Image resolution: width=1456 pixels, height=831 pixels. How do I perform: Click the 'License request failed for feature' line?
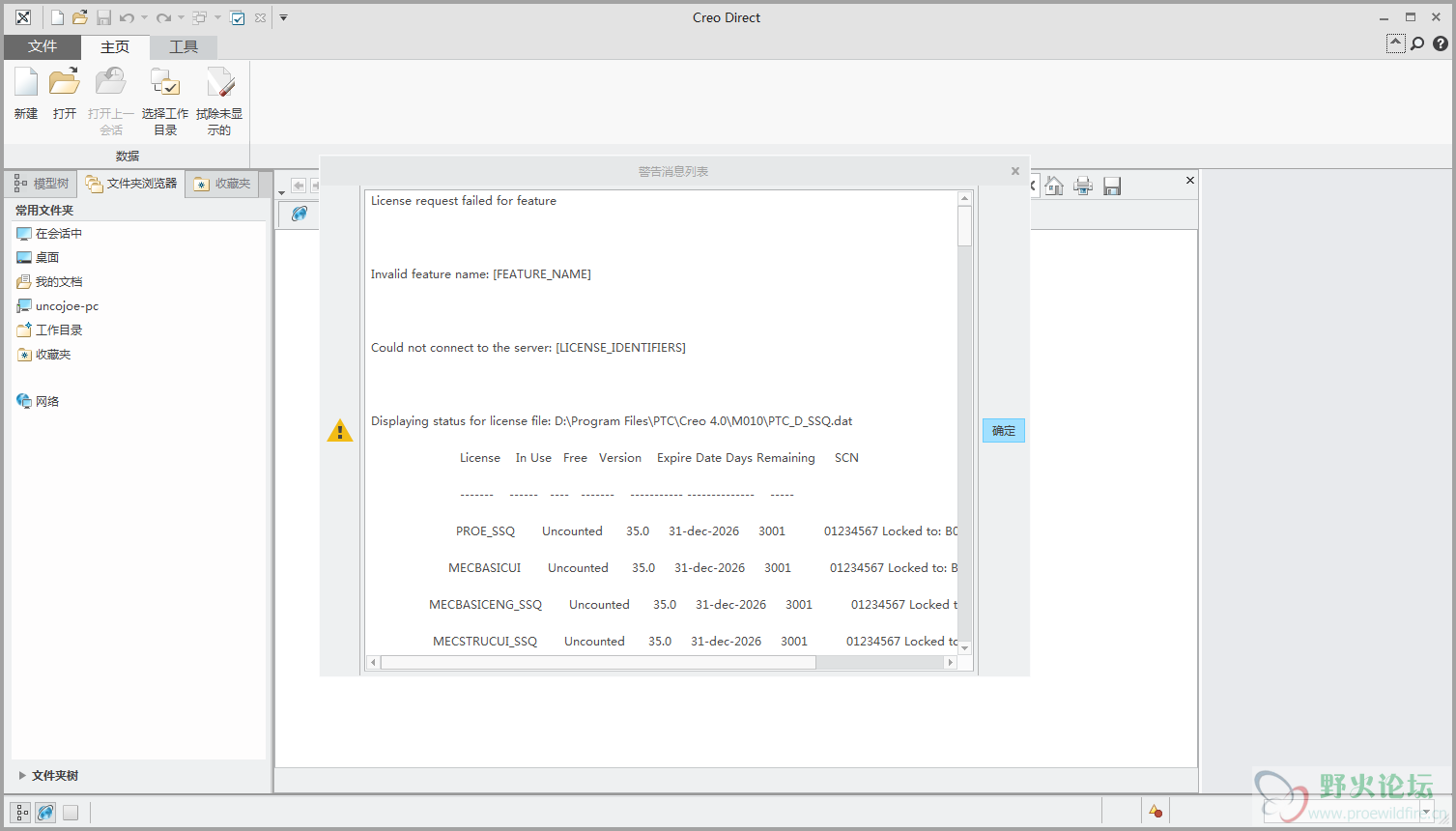[464, 201]
